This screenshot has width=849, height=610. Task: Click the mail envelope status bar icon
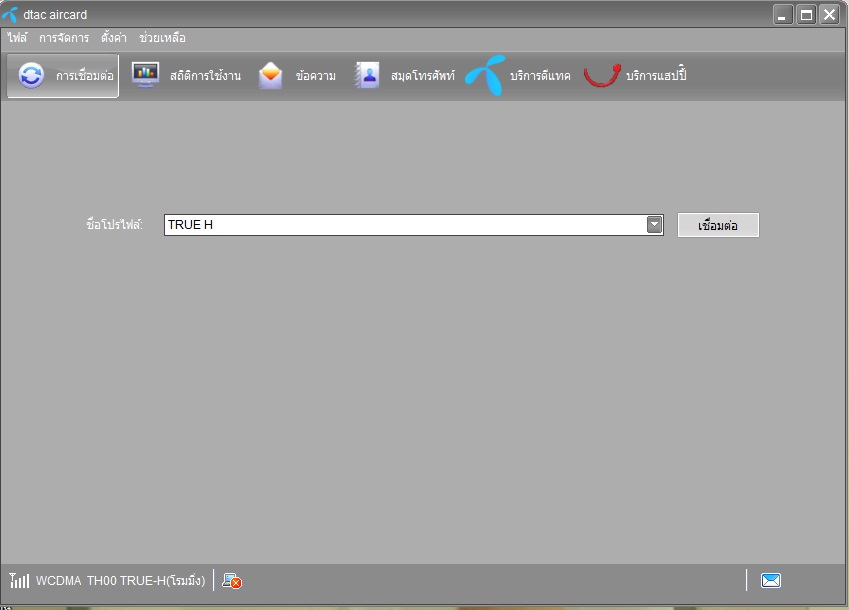770,581
